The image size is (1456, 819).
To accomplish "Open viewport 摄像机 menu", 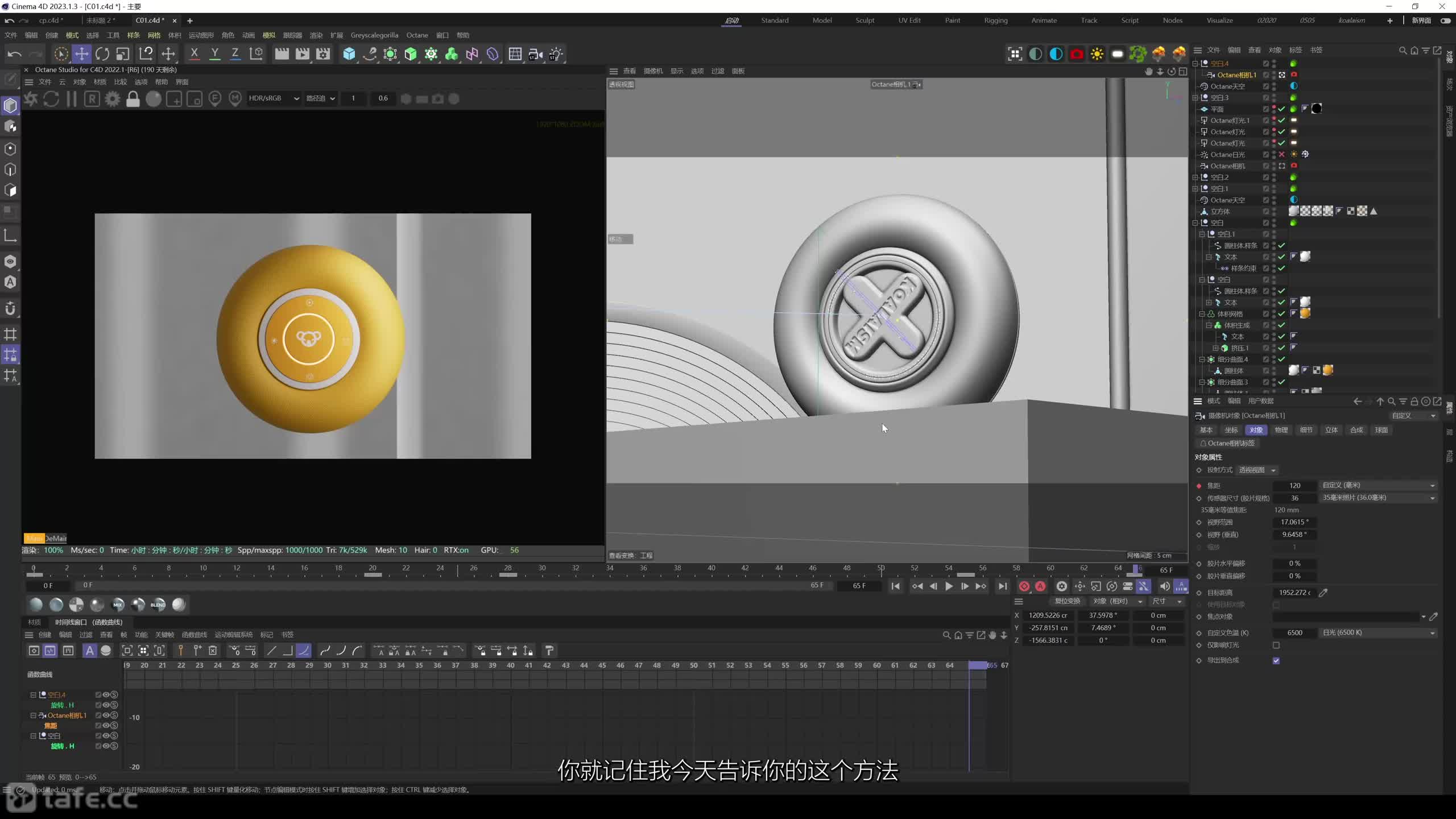I will pos(653,71).
